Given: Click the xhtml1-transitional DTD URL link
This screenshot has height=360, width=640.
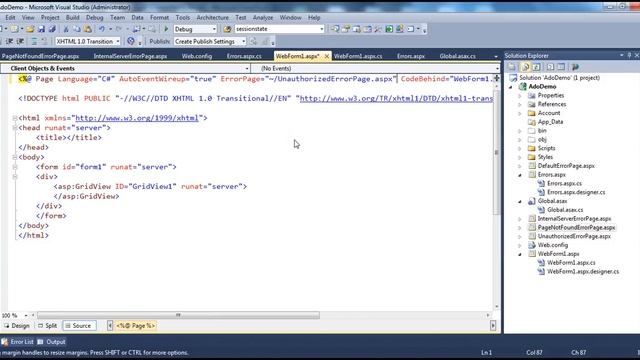Looking at the screenshot, I should click(x=396, y=98).
